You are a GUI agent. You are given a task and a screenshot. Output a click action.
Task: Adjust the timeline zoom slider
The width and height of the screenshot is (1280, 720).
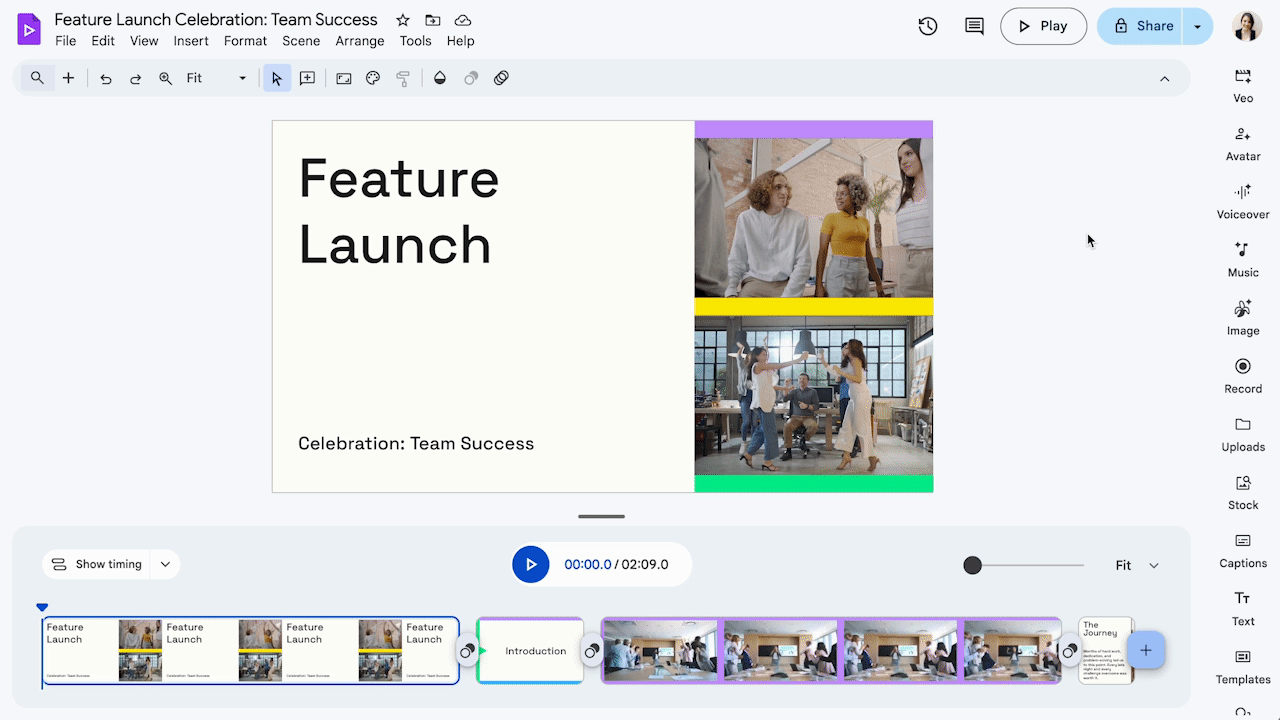[972, 564]
